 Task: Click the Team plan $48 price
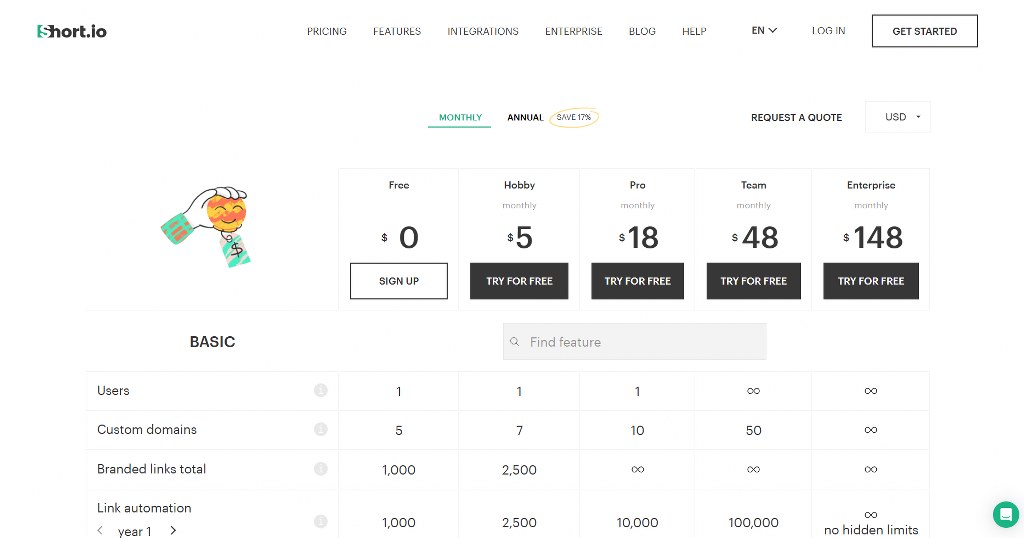pos(755,237)
